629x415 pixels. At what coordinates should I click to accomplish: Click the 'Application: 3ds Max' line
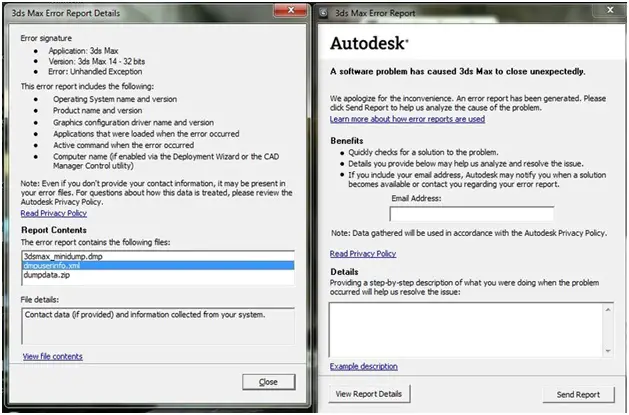pyautogui.click(x=83, y=51)
